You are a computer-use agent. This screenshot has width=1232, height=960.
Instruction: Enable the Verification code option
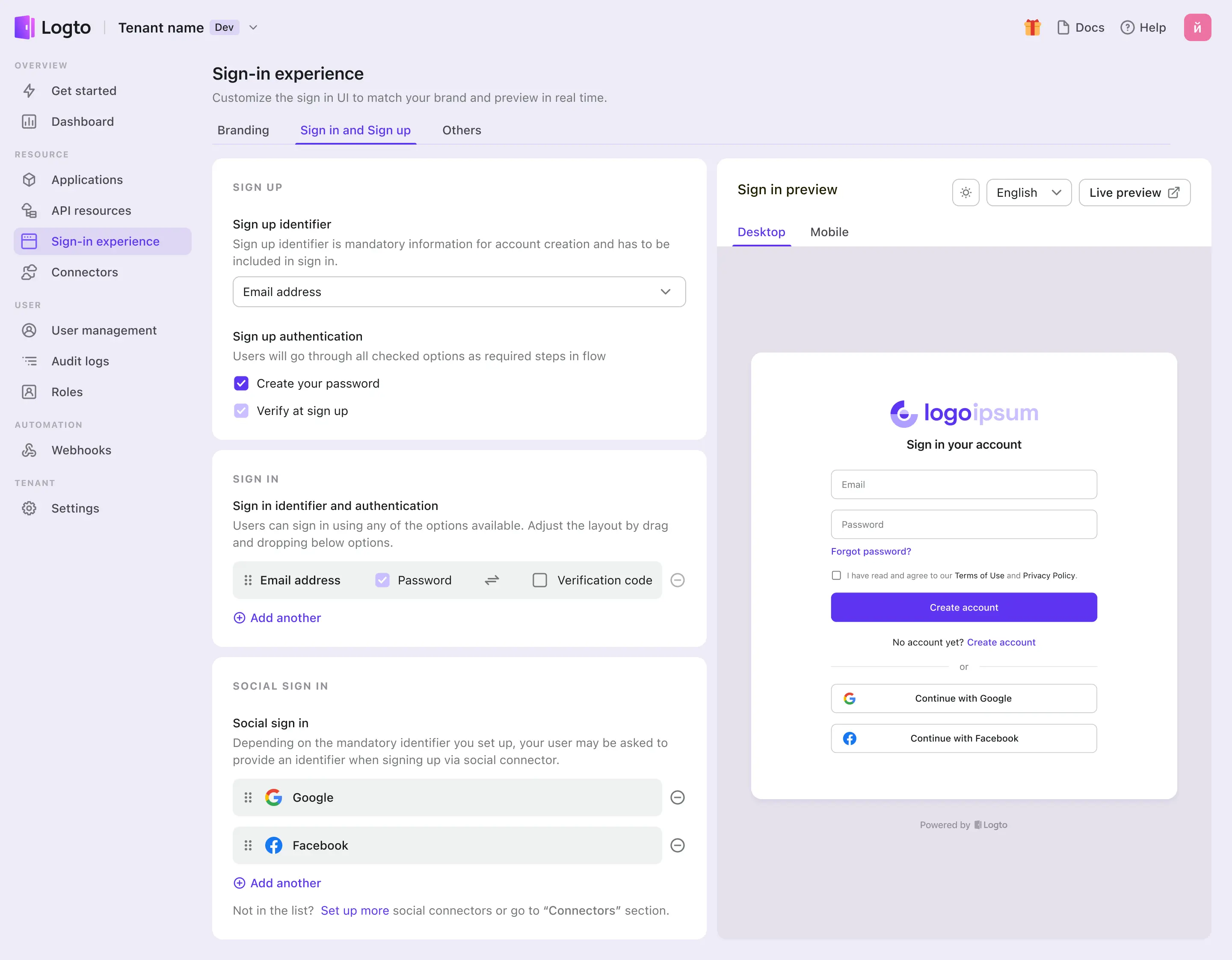click(x=540, y=580)
